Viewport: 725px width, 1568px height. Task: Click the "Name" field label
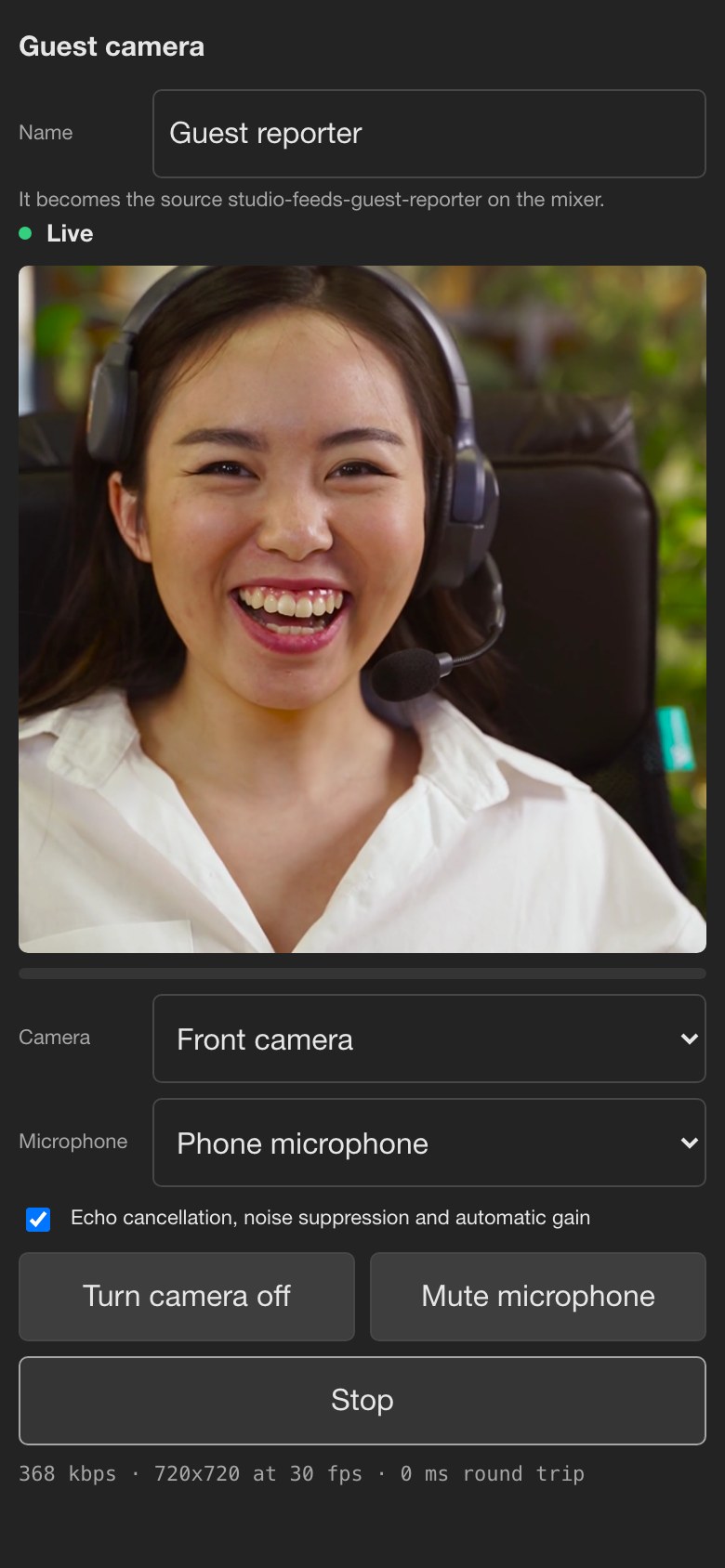point(46,133)
